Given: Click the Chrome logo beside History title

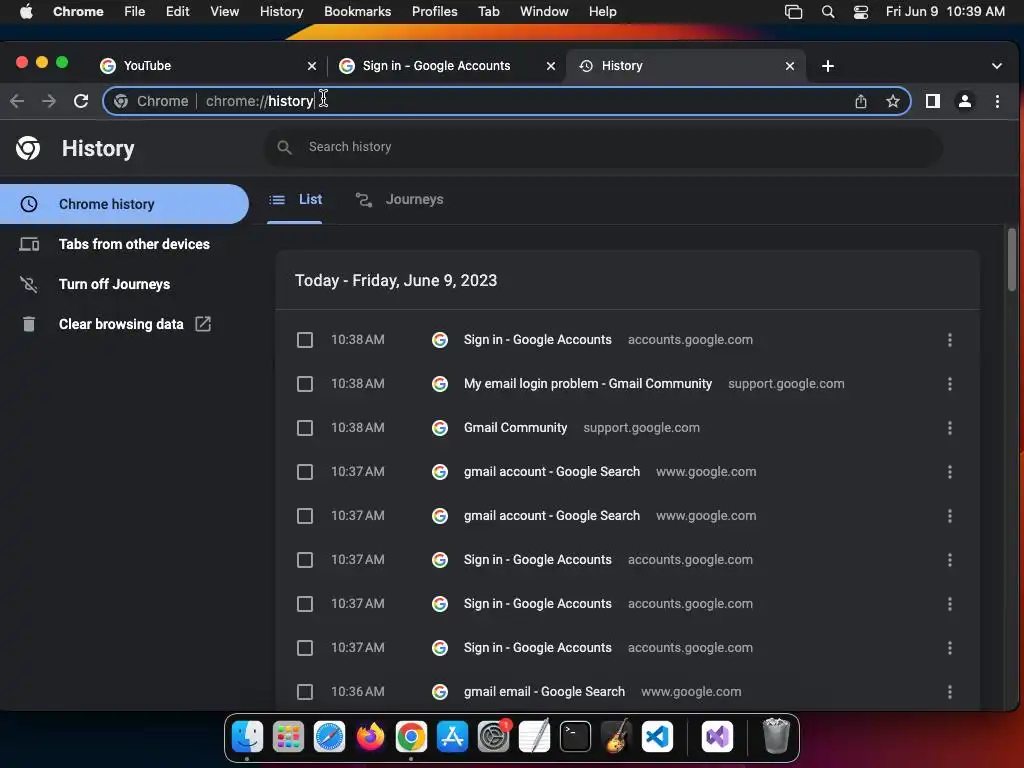Looking at the screenshot, I should (28, 148).
